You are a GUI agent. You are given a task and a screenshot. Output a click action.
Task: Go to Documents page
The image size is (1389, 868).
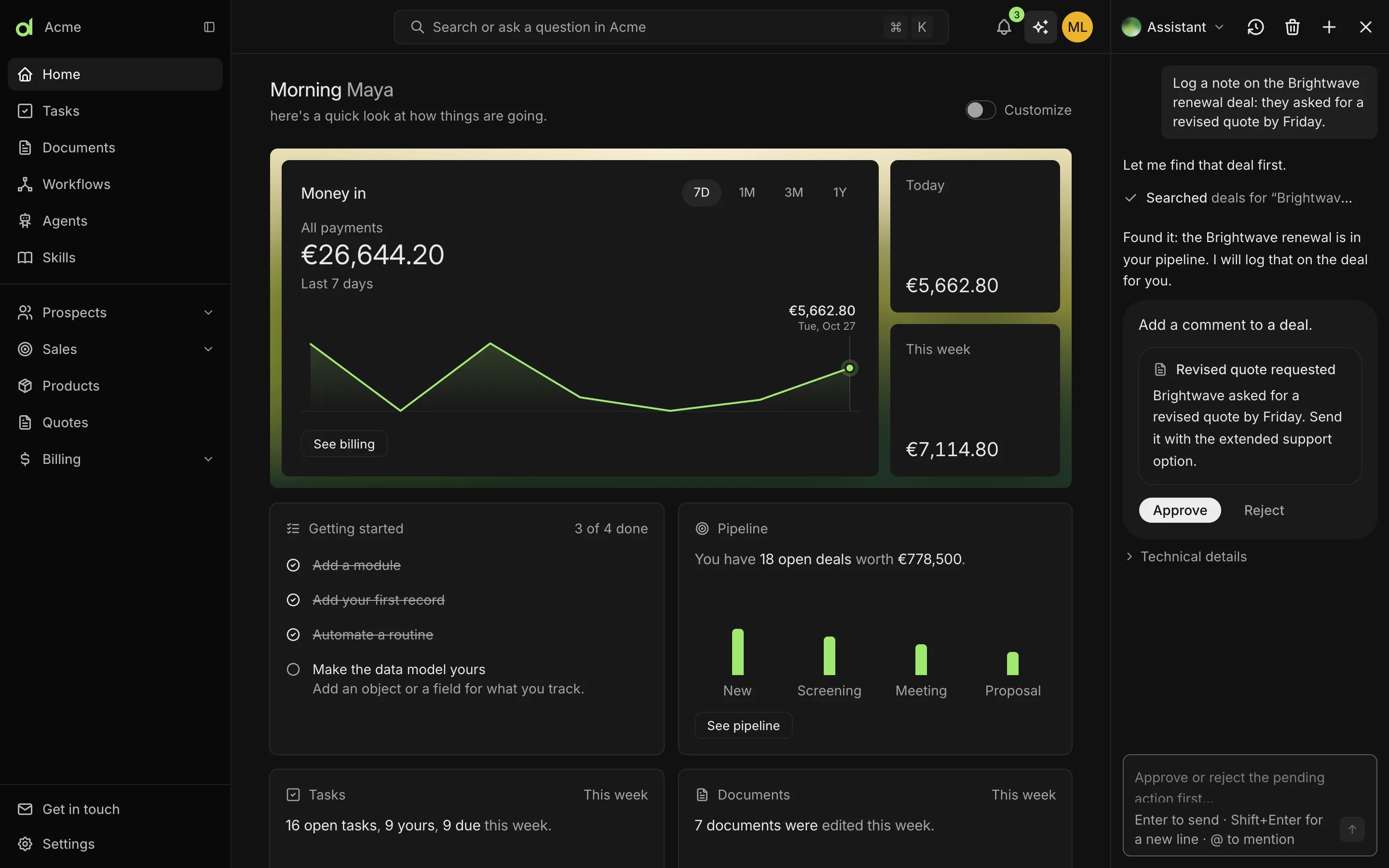115,148
